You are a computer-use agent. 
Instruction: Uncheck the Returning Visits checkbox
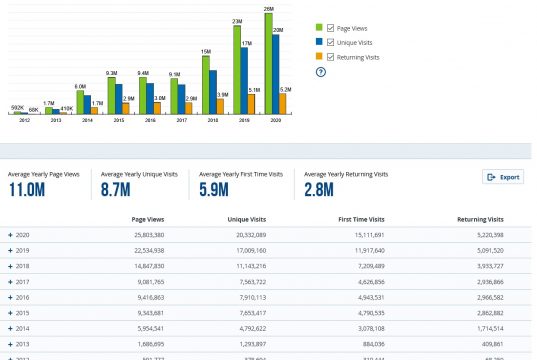coord(330,57)
